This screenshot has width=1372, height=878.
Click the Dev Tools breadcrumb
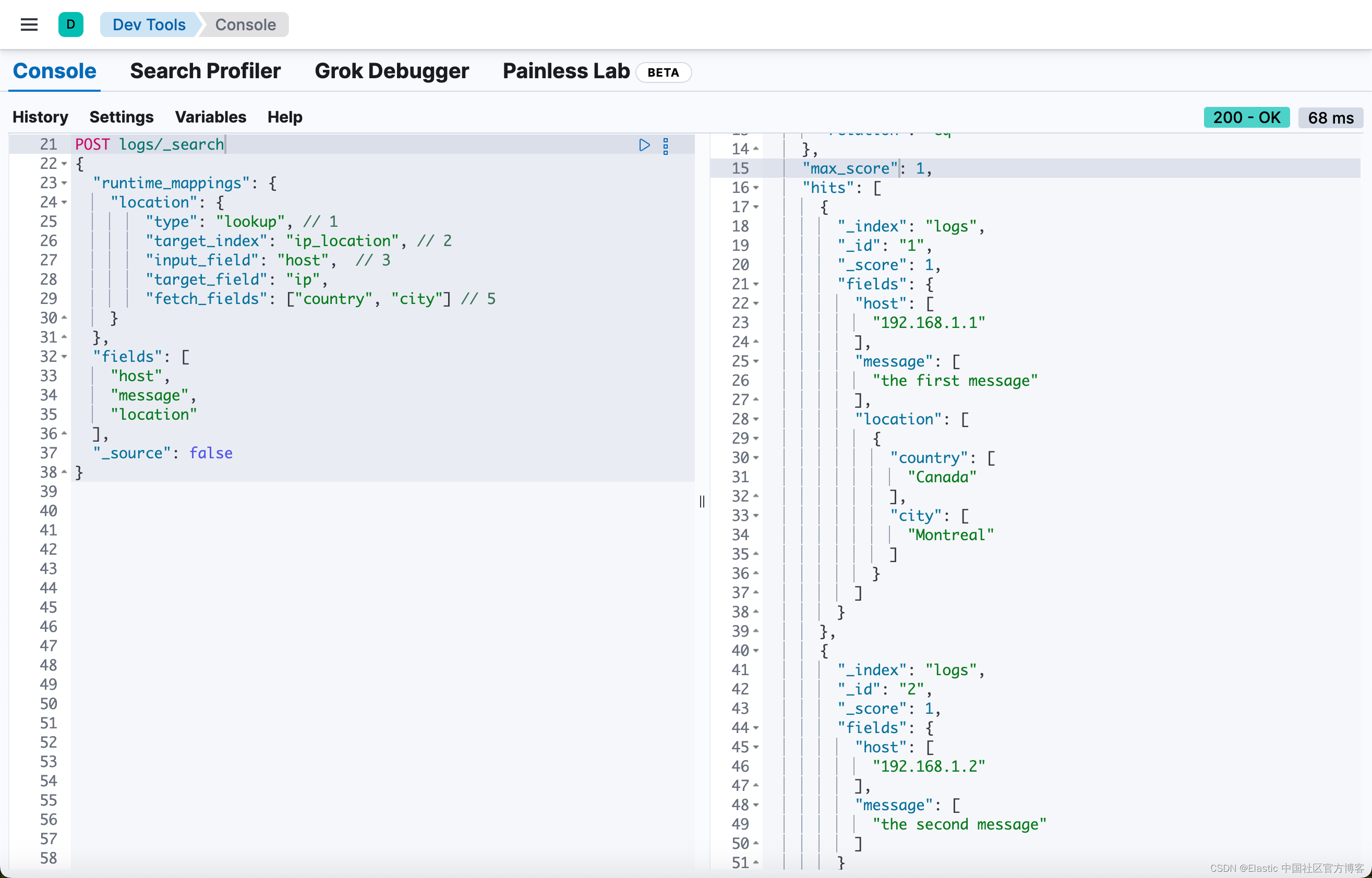pos(149,25)
